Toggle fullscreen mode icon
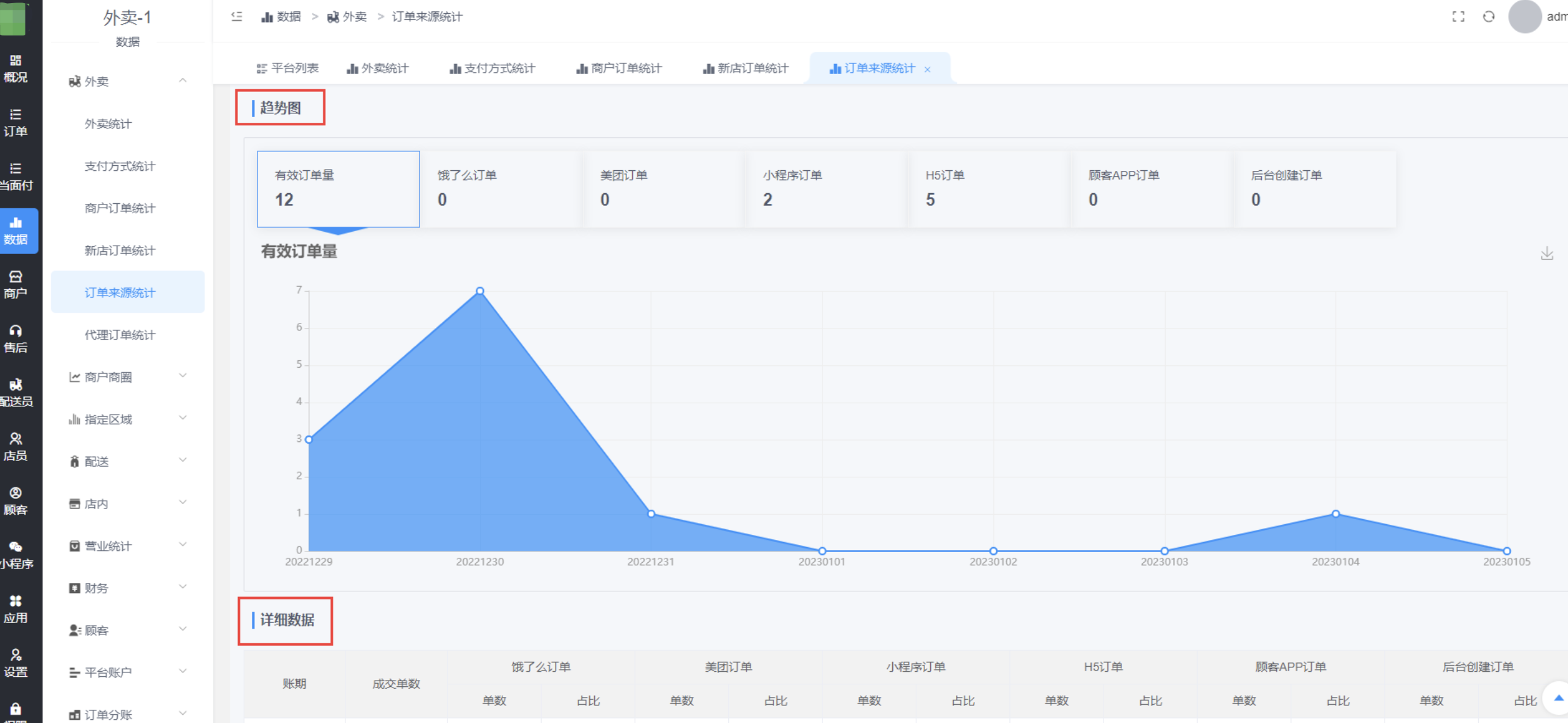The width and height of the screenshot is (1568, 723). click(x=1458, y=17)
